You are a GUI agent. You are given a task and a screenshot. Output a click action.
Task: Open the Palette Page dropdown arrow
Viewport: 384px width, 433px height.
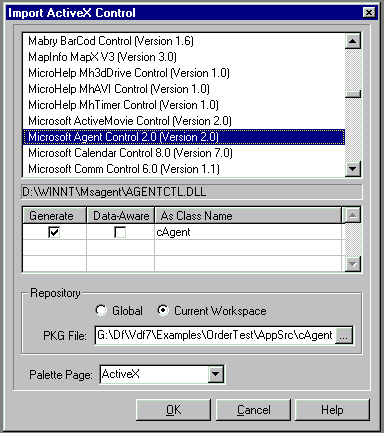[216, 374]
